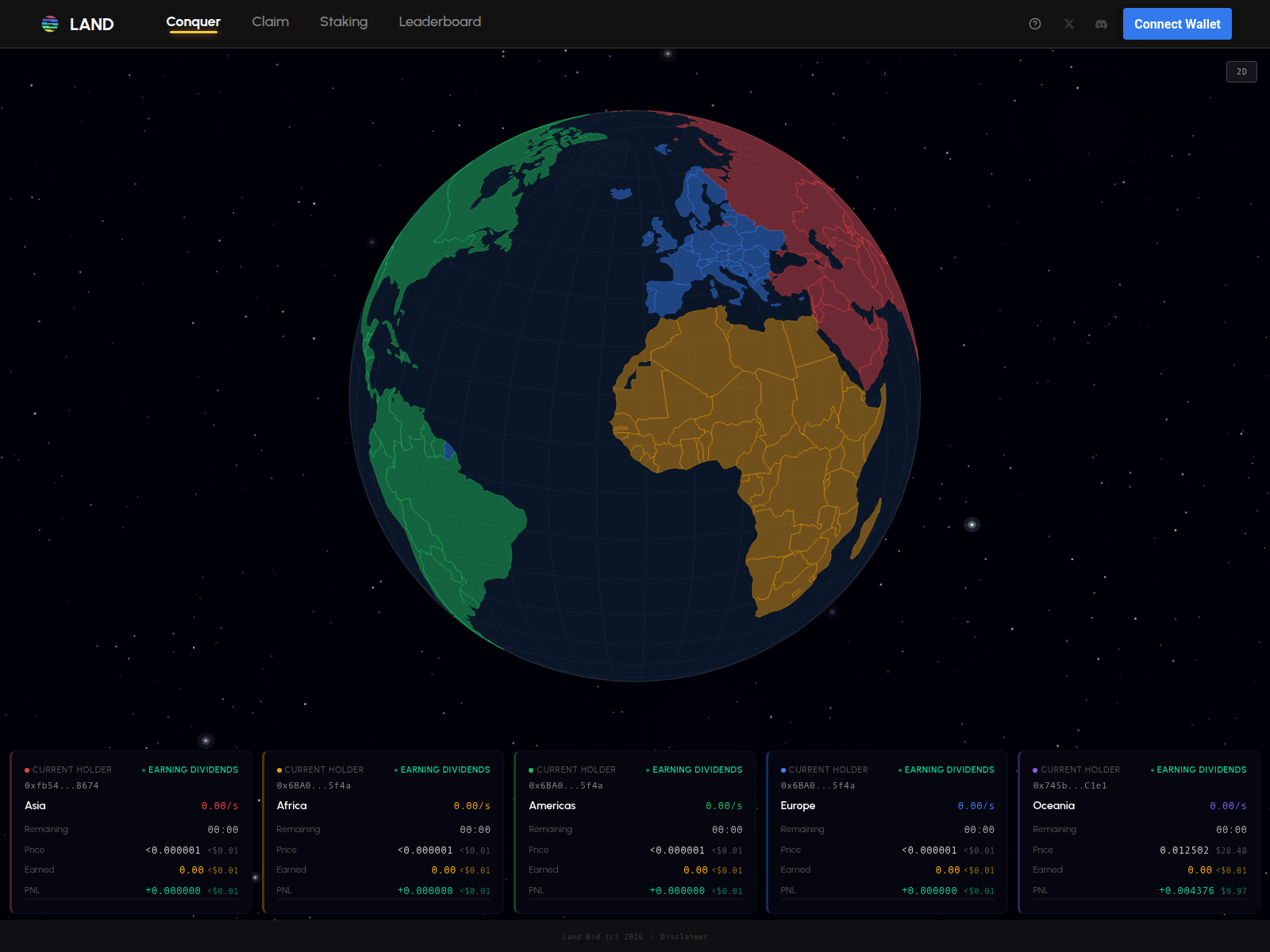Open the Leaderboard tab
The image size is (1270, 952).
440,22
